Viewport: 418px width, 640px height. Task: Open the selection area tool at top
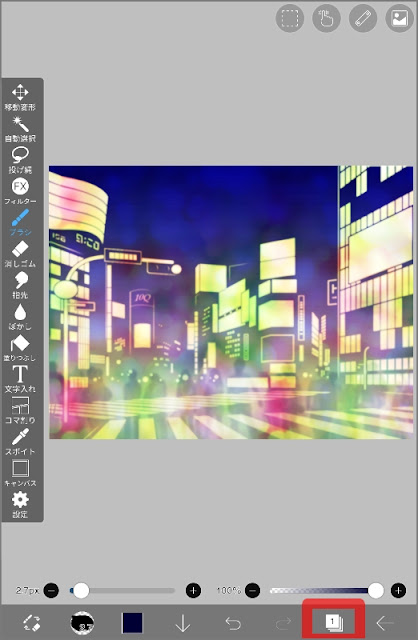(290, 18)
